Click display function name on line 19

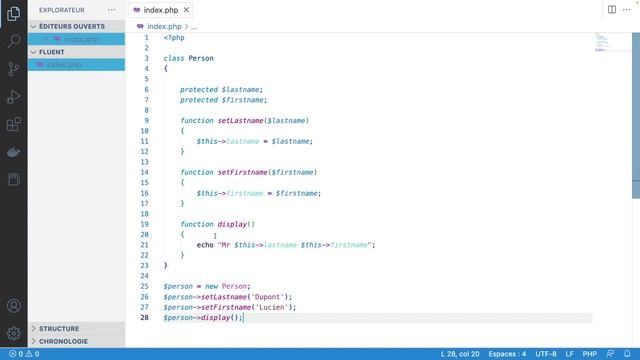pyautogui.click(x=232, y=224)
